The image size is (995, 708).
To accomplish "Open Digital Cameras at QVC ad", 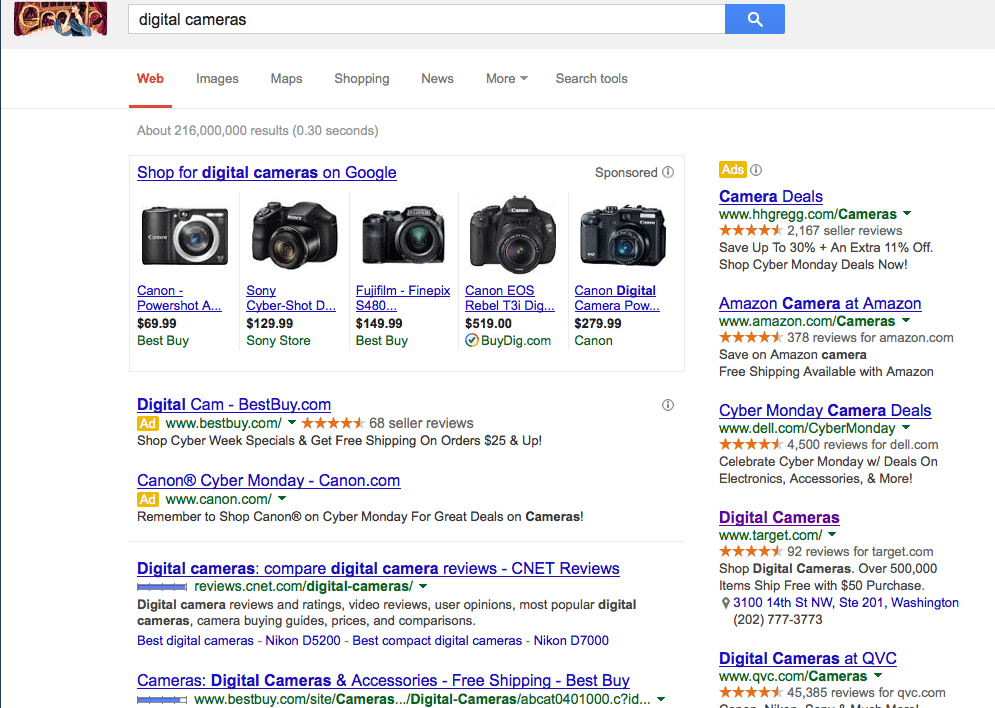I will 808,659.
